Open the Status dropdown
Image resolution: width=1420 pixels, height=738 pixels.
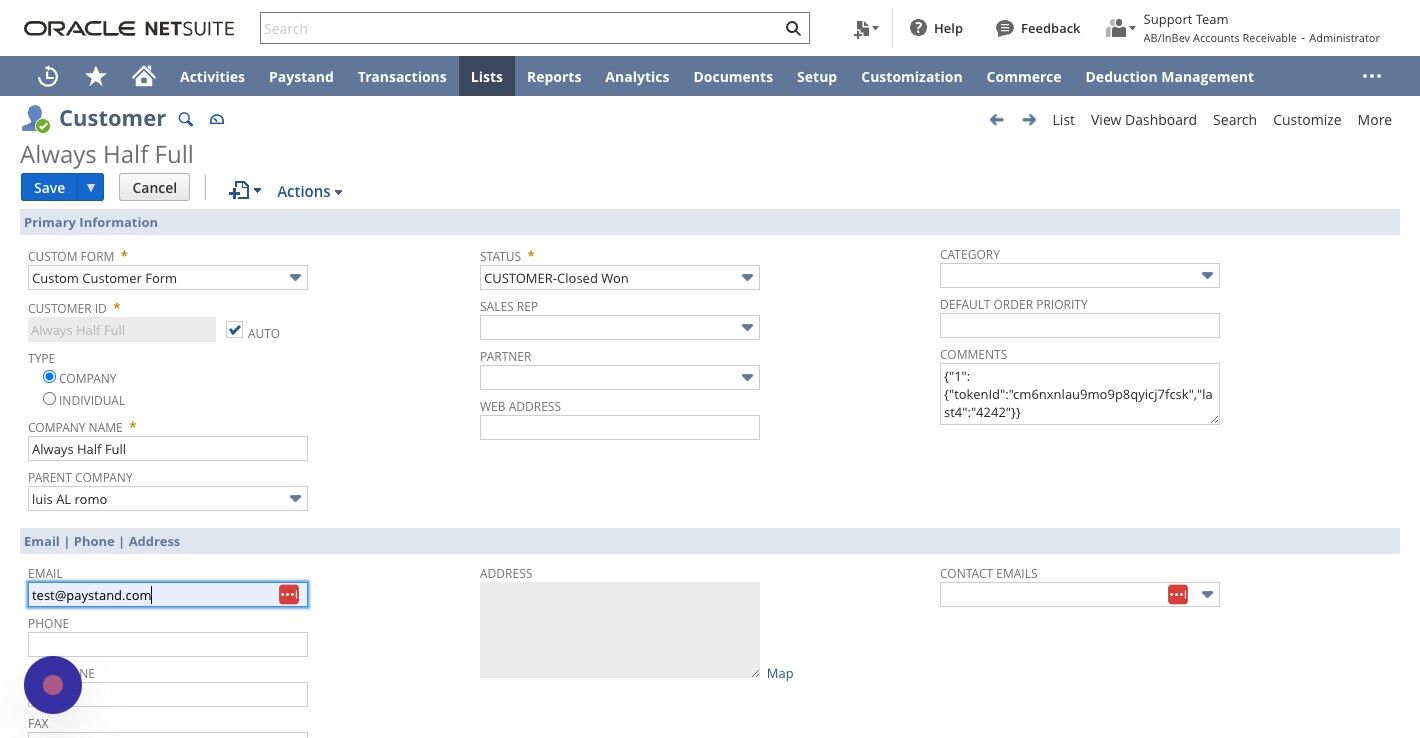click(747, 278)
